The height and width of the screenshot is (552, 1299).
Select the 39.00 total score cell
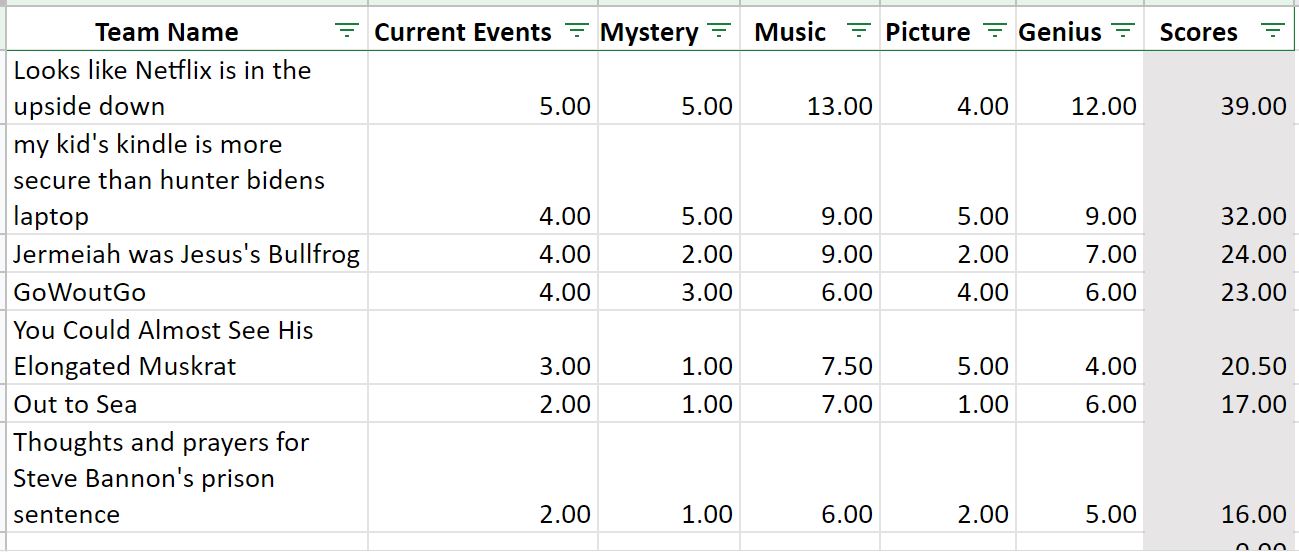click(1220, 88)
